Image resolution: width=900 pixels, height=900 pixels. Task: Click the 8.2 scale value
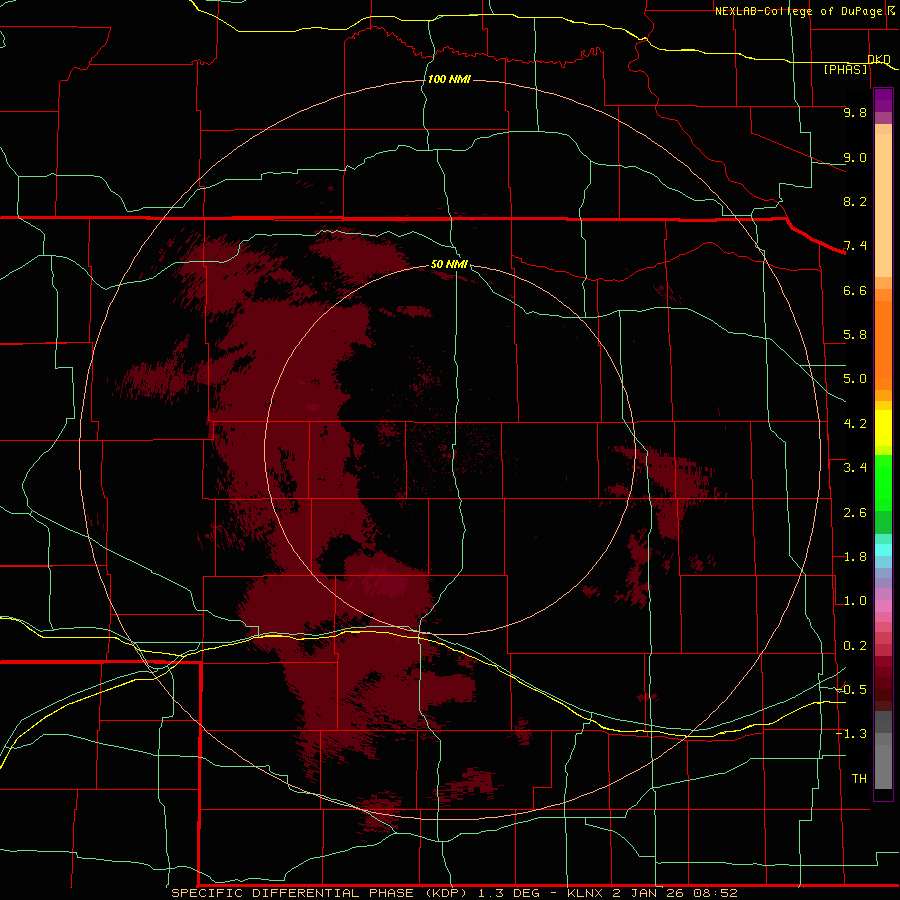click(x=855, y=201)
